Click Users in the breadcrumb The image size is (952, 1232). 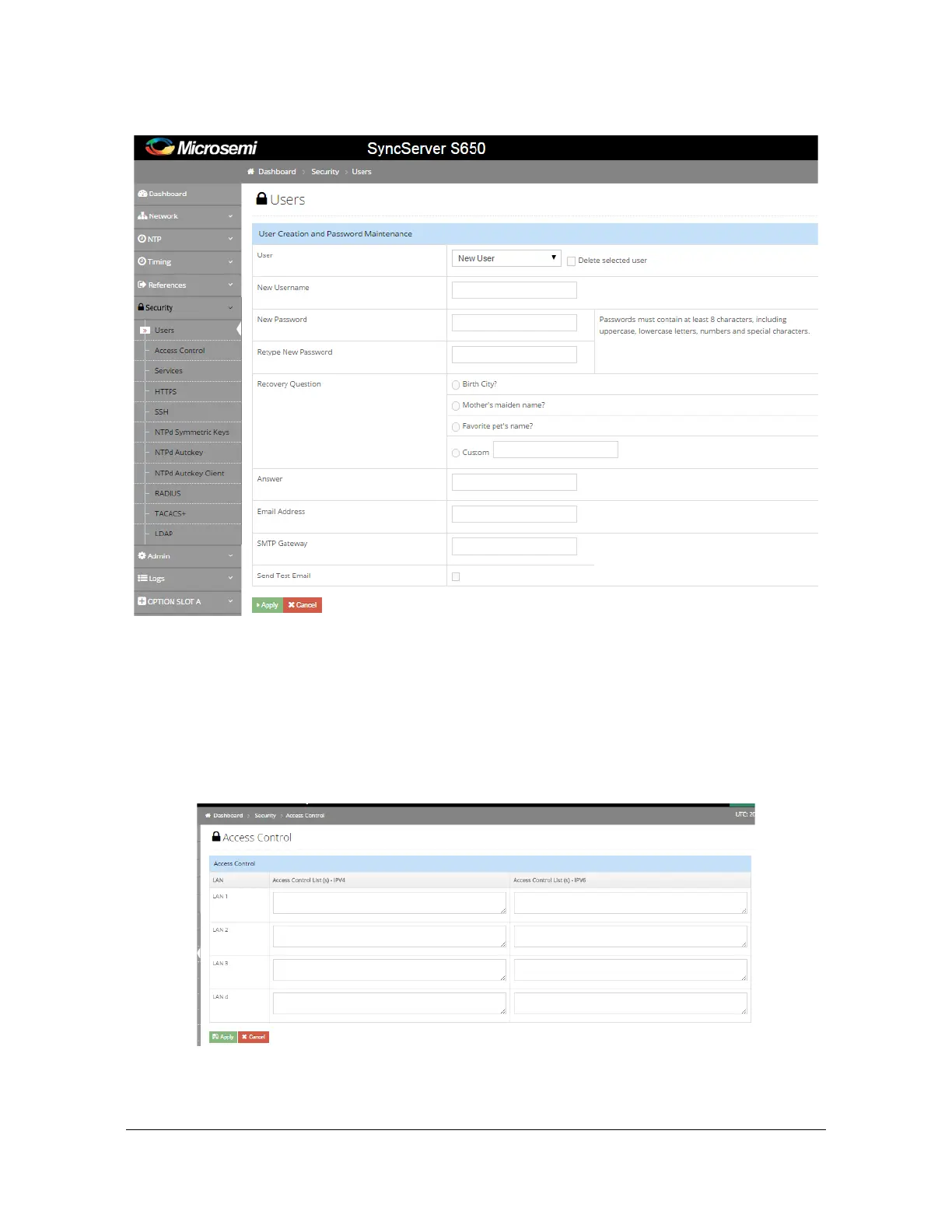coord(362,172)
